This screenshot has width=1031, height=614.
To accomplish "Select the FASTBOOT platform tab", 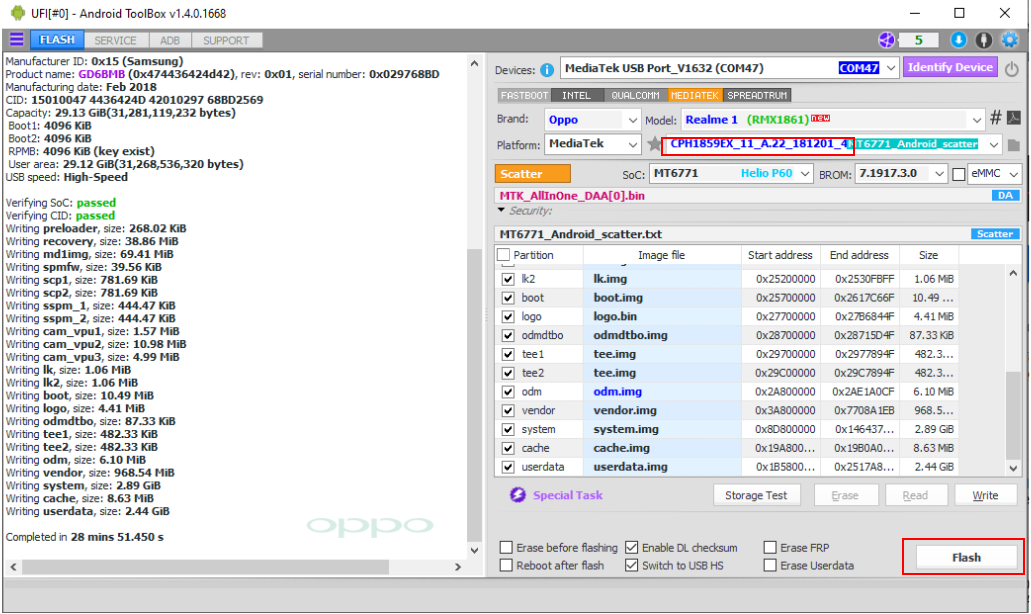I will point(524,95).
